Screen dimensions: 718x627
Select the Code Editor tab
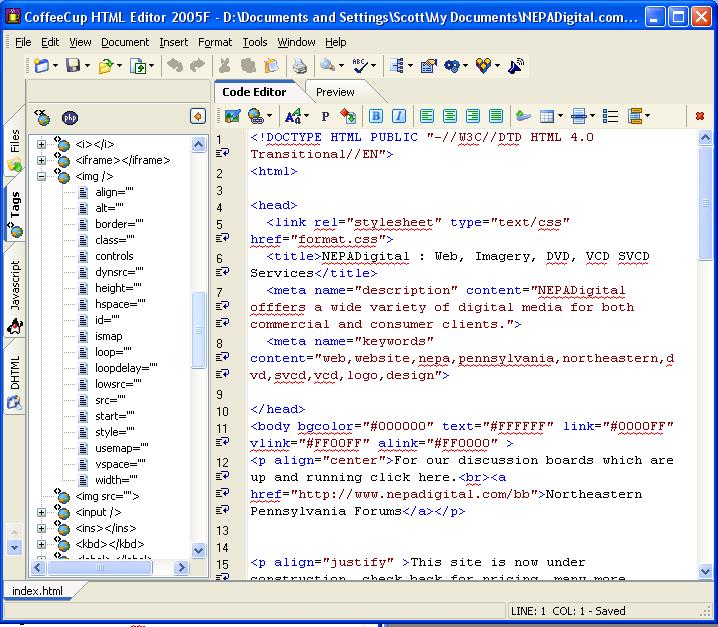click(254, 92)
